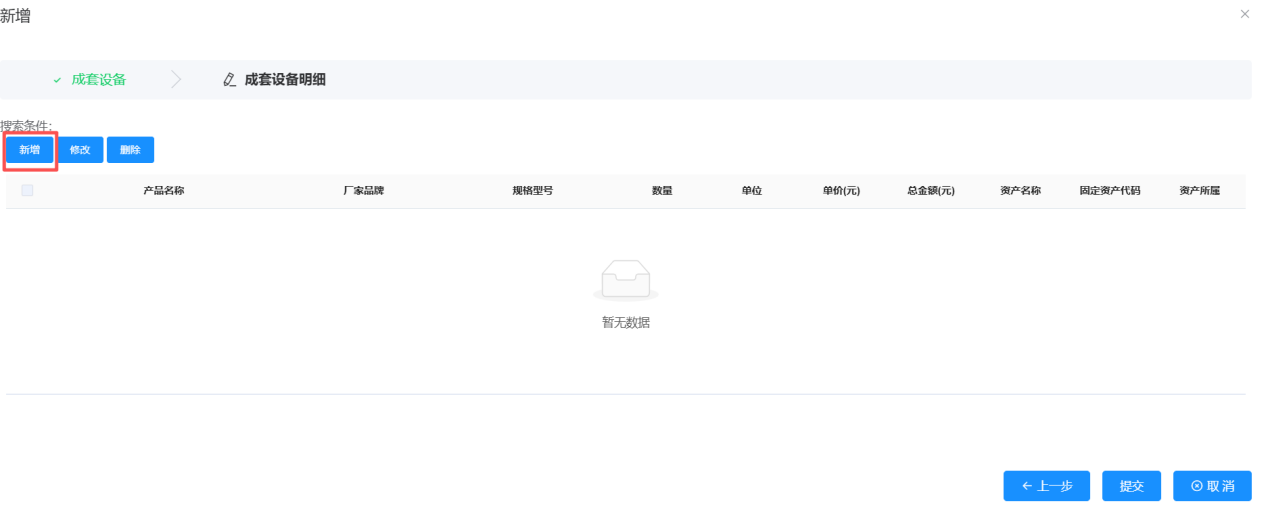
Task: Click the empty inbox icon above 暂无数据
Action: point(625,281)
